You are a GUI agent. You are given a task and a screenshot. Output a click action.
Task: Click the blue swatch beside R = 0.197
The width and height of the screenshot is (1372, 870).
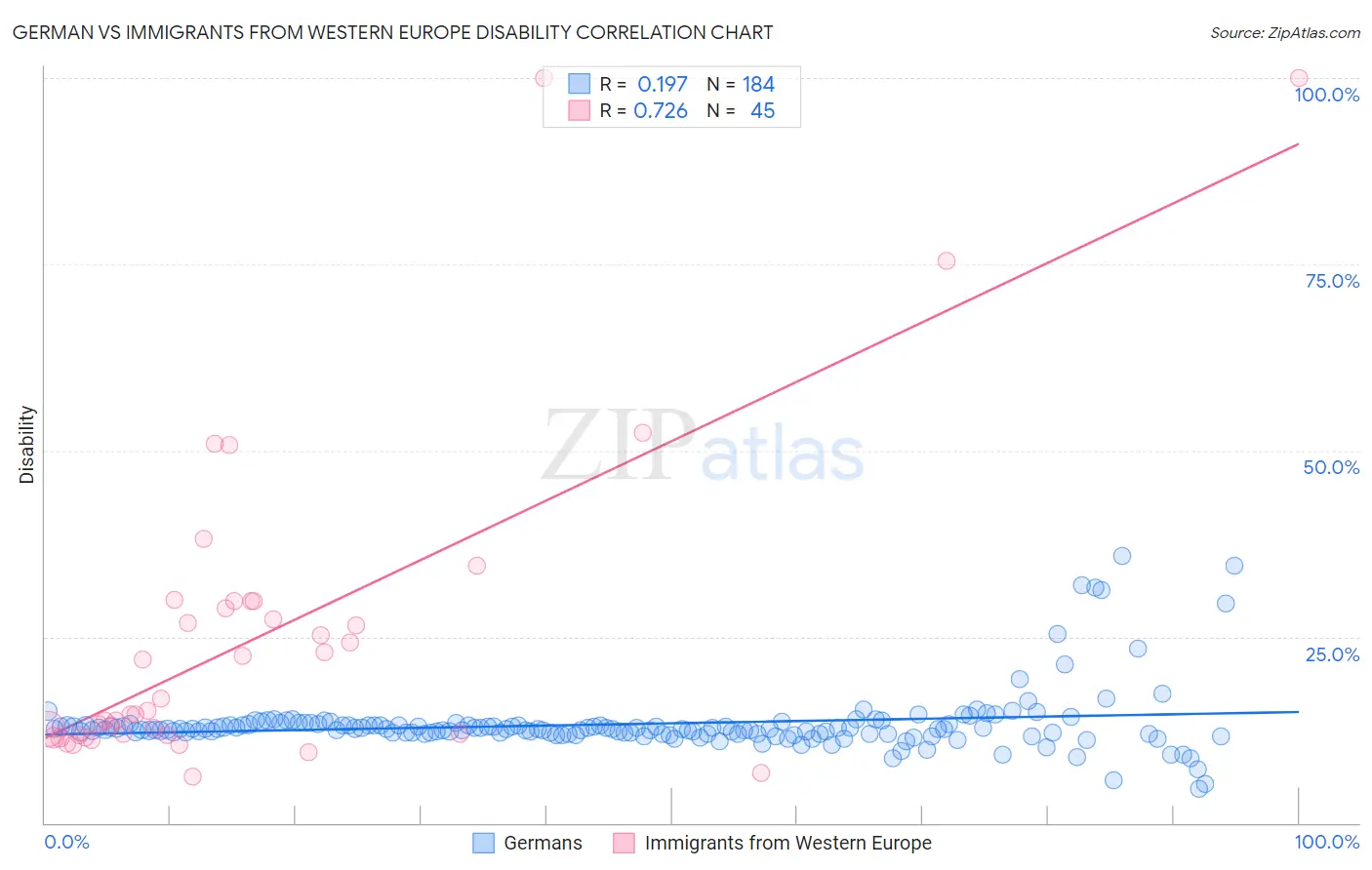coord(580,84)
